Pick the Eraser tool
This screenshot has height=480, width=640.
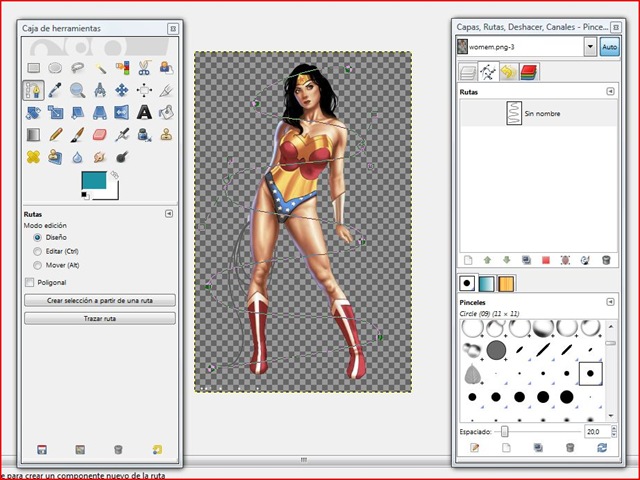99,134
